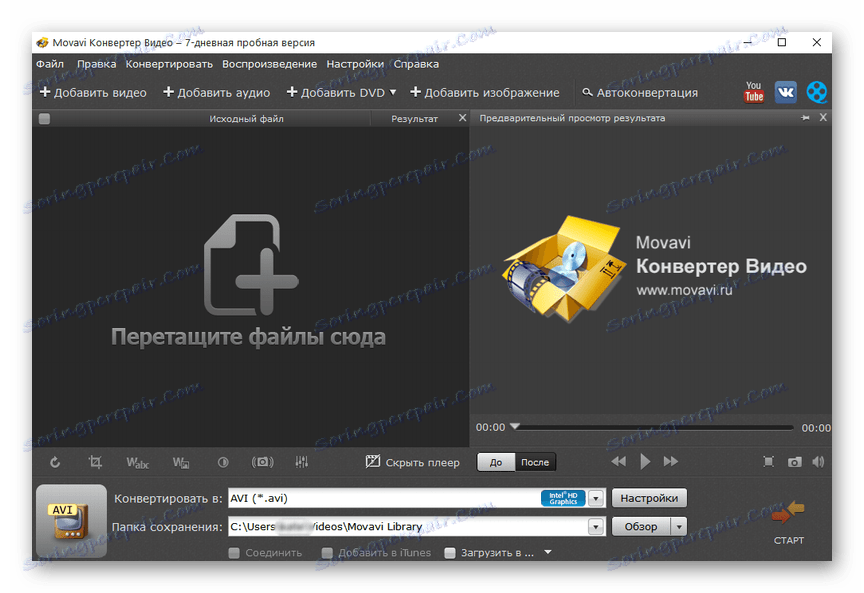Open the Файл menu
The height and width of the screenshot is (593, 864).
pos(50,64)
